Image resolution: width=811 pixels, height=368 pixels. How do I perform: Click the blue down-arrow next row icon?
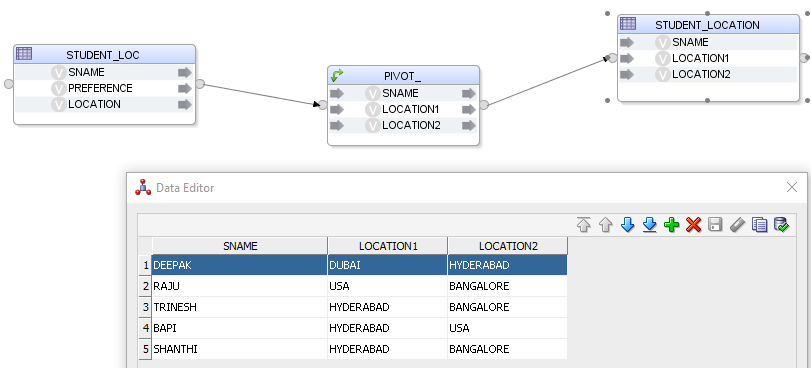627,225
